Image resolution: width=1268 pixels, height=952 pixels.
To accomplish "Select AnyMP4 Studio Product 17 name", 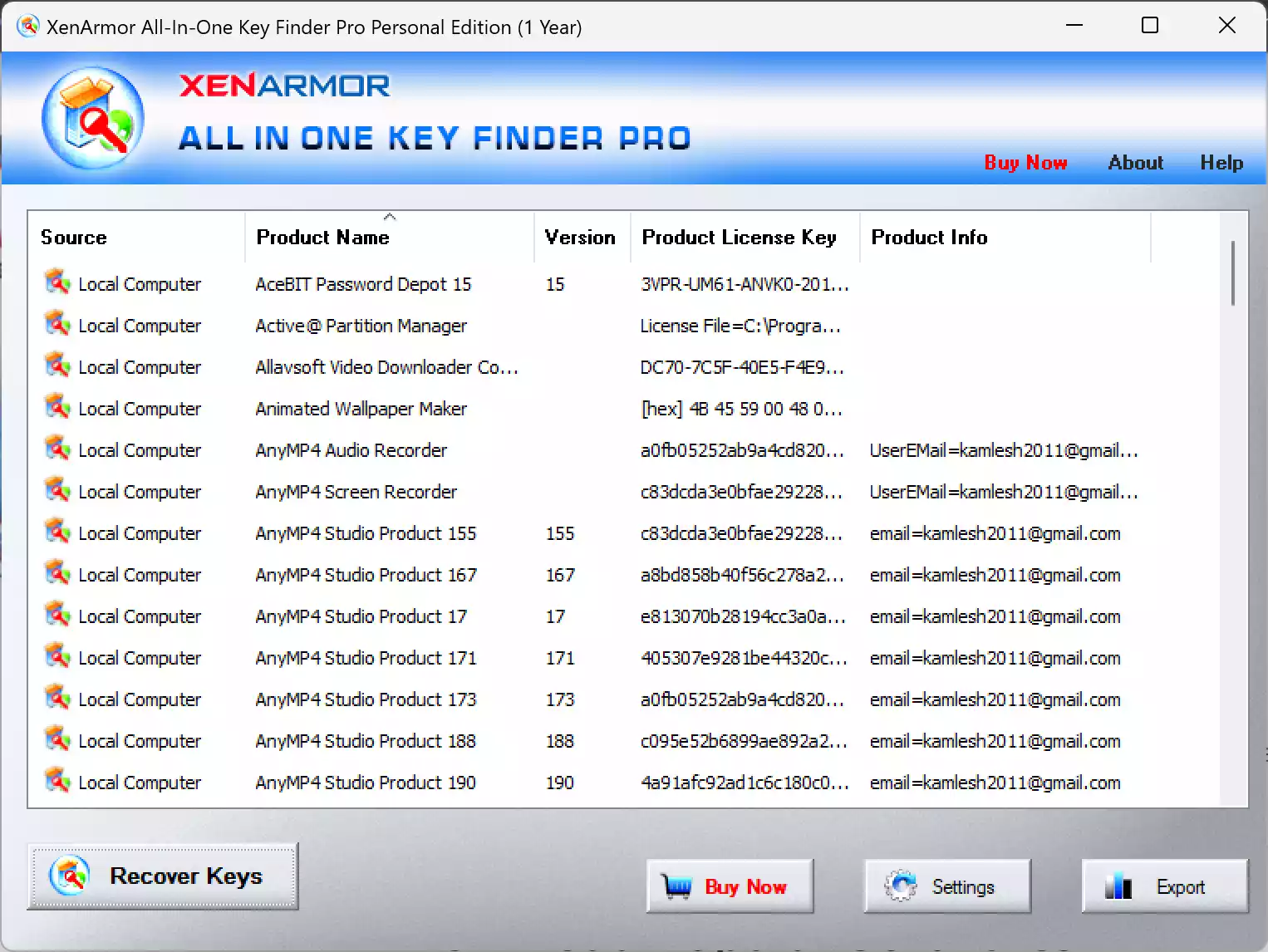I will click(x=361, y=616).
